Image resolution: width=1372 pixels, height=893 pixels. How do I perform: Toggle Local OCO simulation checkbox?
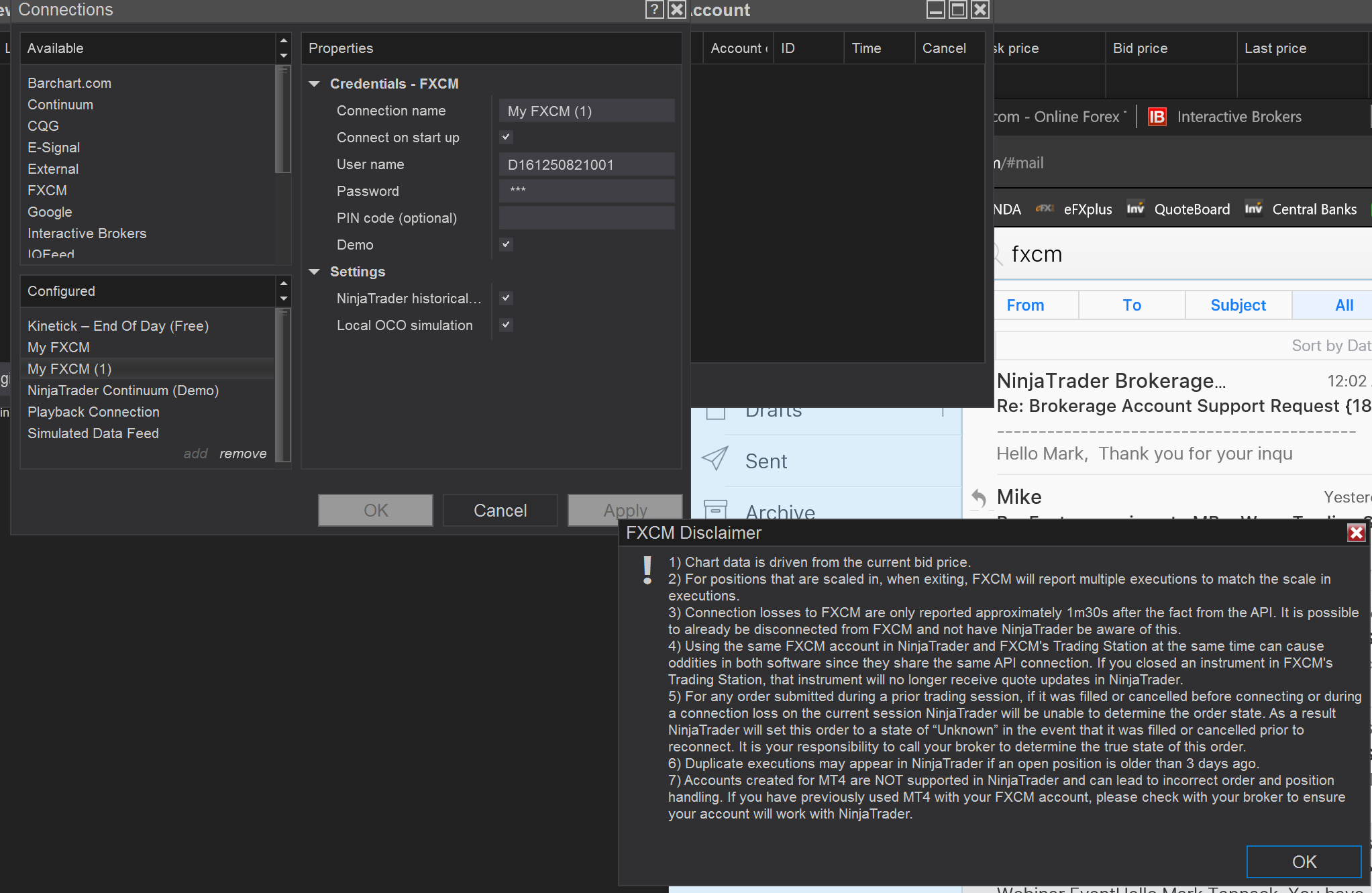(x=507, y=325)
